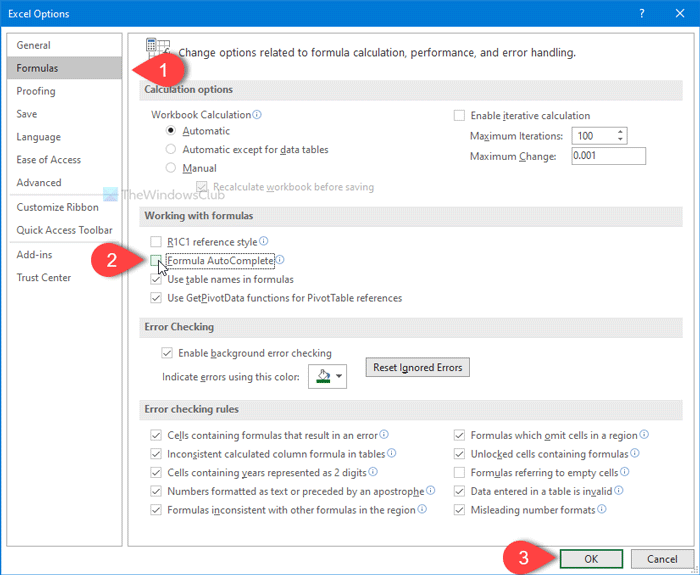Click Reset Ignored Errors button

[x=417, y=367]
